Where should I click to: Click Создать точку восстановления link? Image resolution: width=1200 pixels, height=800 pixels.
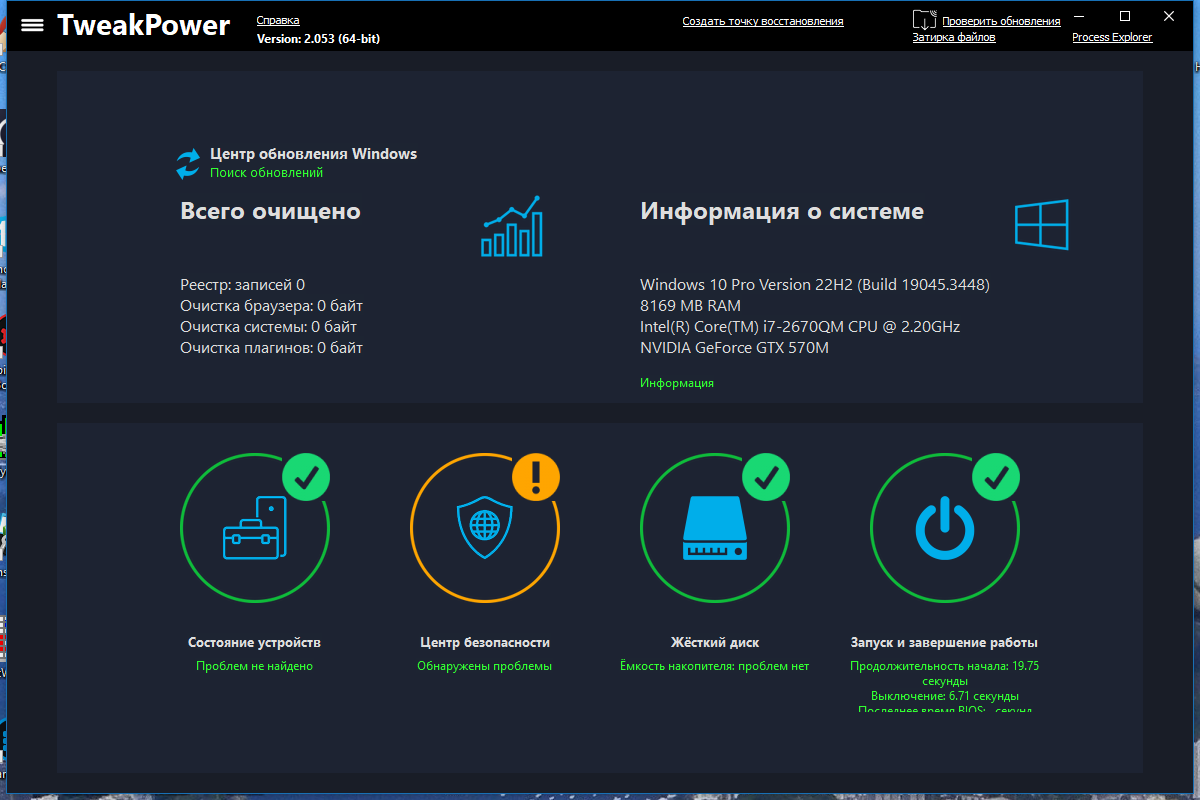point(762,21)
